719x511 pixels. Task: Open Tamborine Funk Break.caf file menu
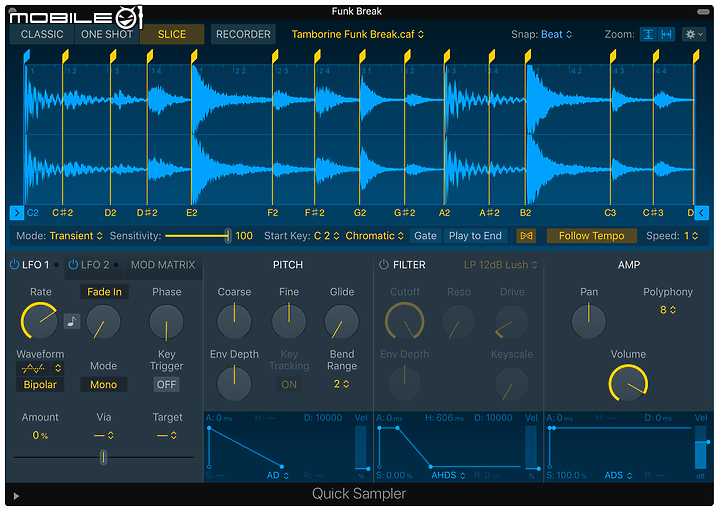pos(358,34)
